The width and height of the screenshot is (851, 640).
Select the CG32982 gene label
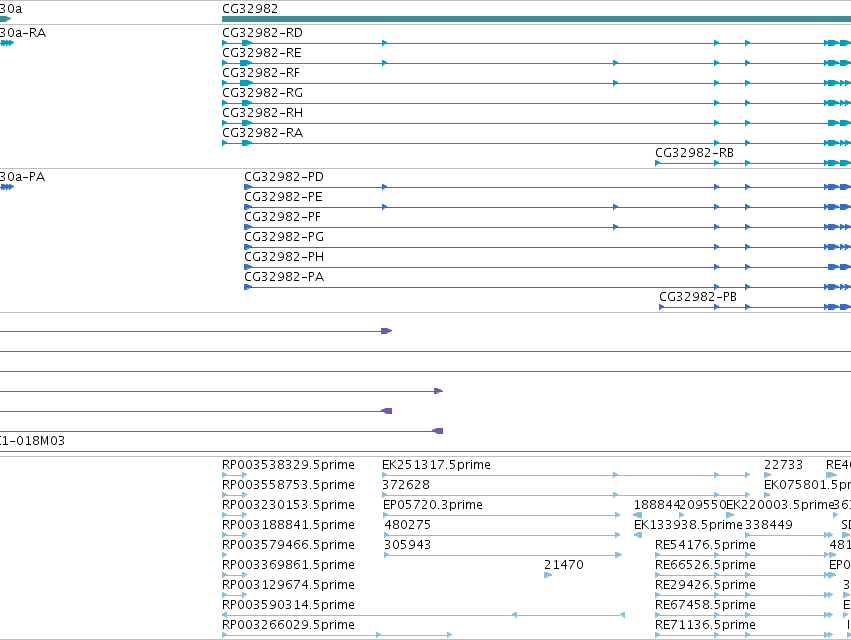point(250,9)
